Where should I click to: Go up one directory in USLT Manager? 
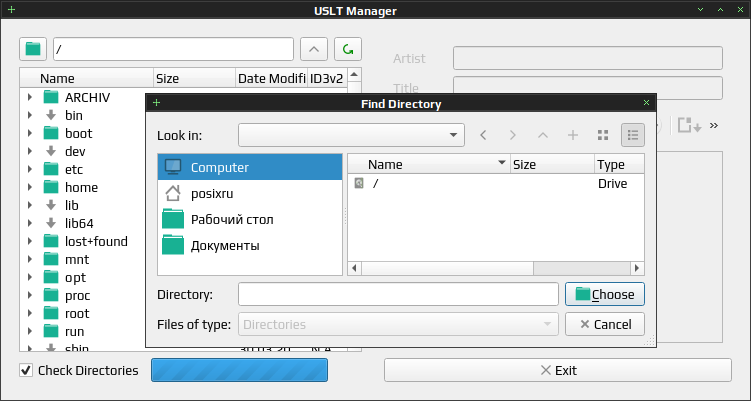(314, 49)
